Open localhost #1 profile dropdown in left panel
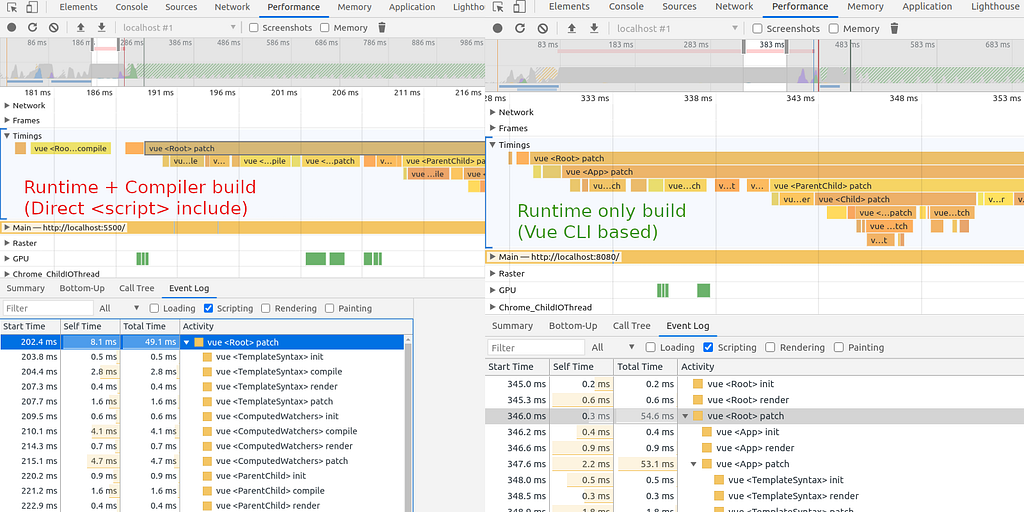This screenshot has height=512, width=1024. 179,27
